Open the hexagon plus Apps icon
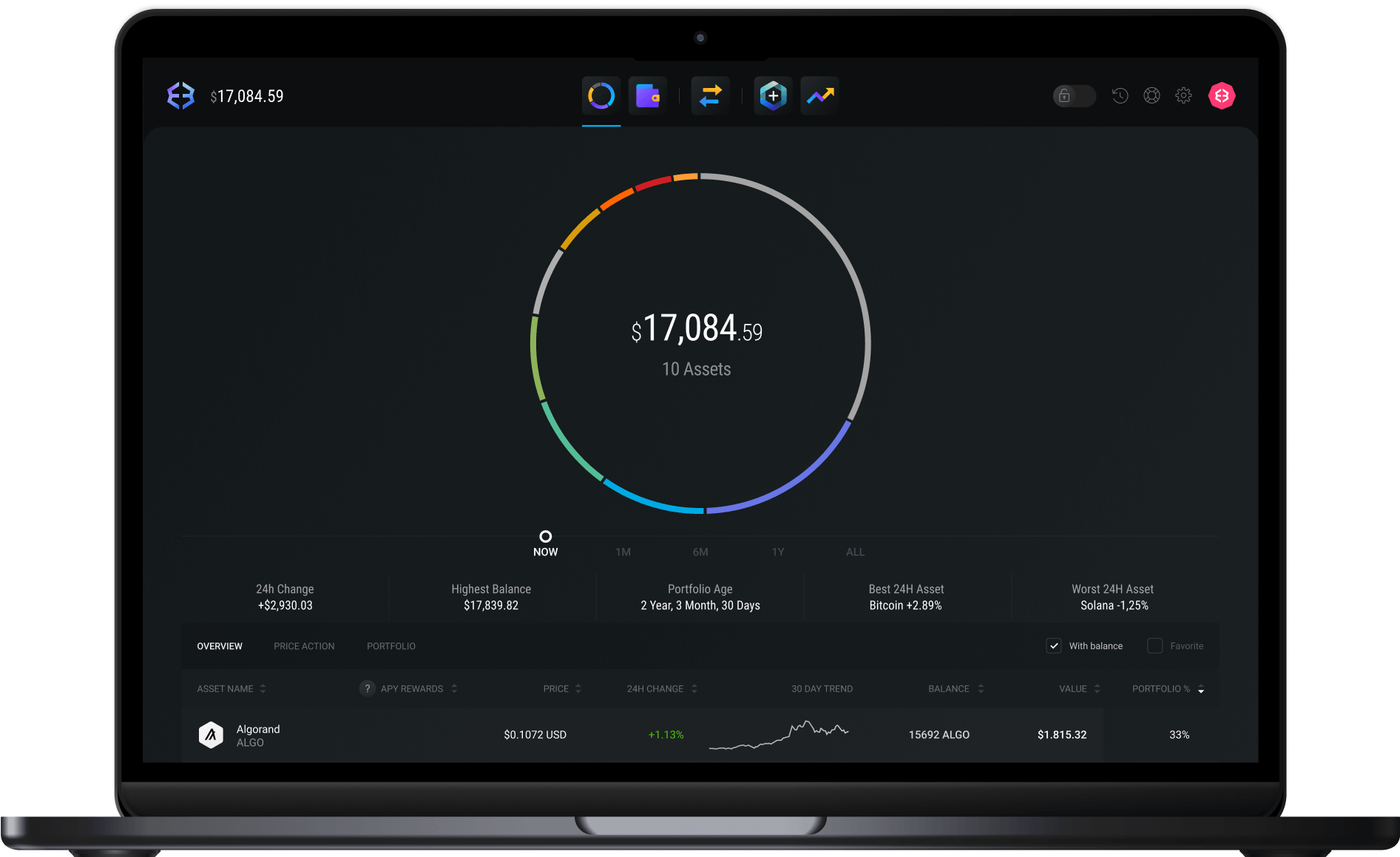 773,95
